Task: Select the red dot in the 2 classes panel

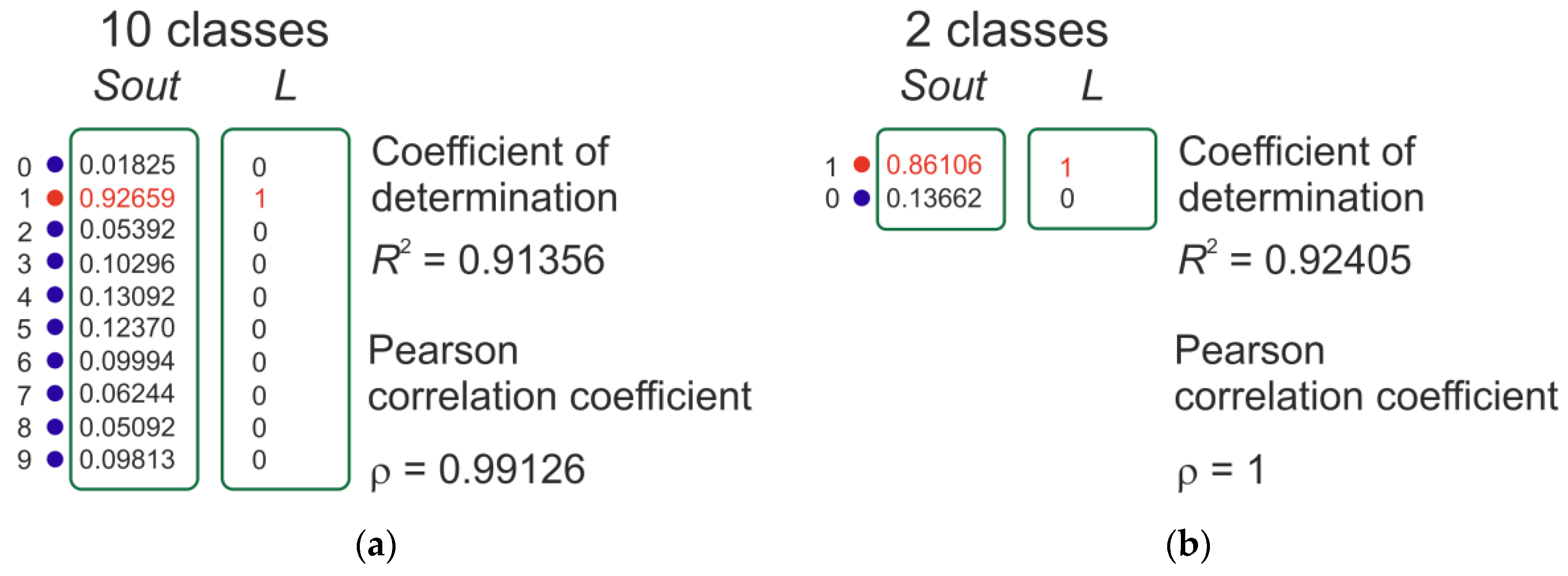Action: 862,164
